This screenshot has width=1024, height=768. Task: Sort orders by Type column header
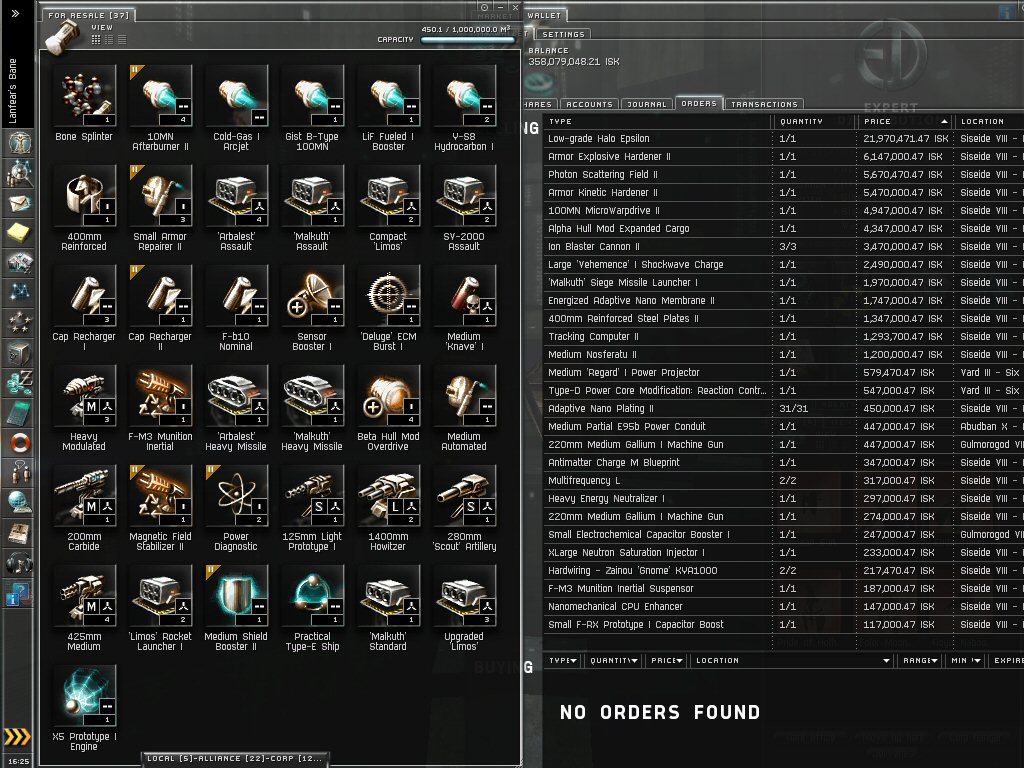(x=658, y=121)
